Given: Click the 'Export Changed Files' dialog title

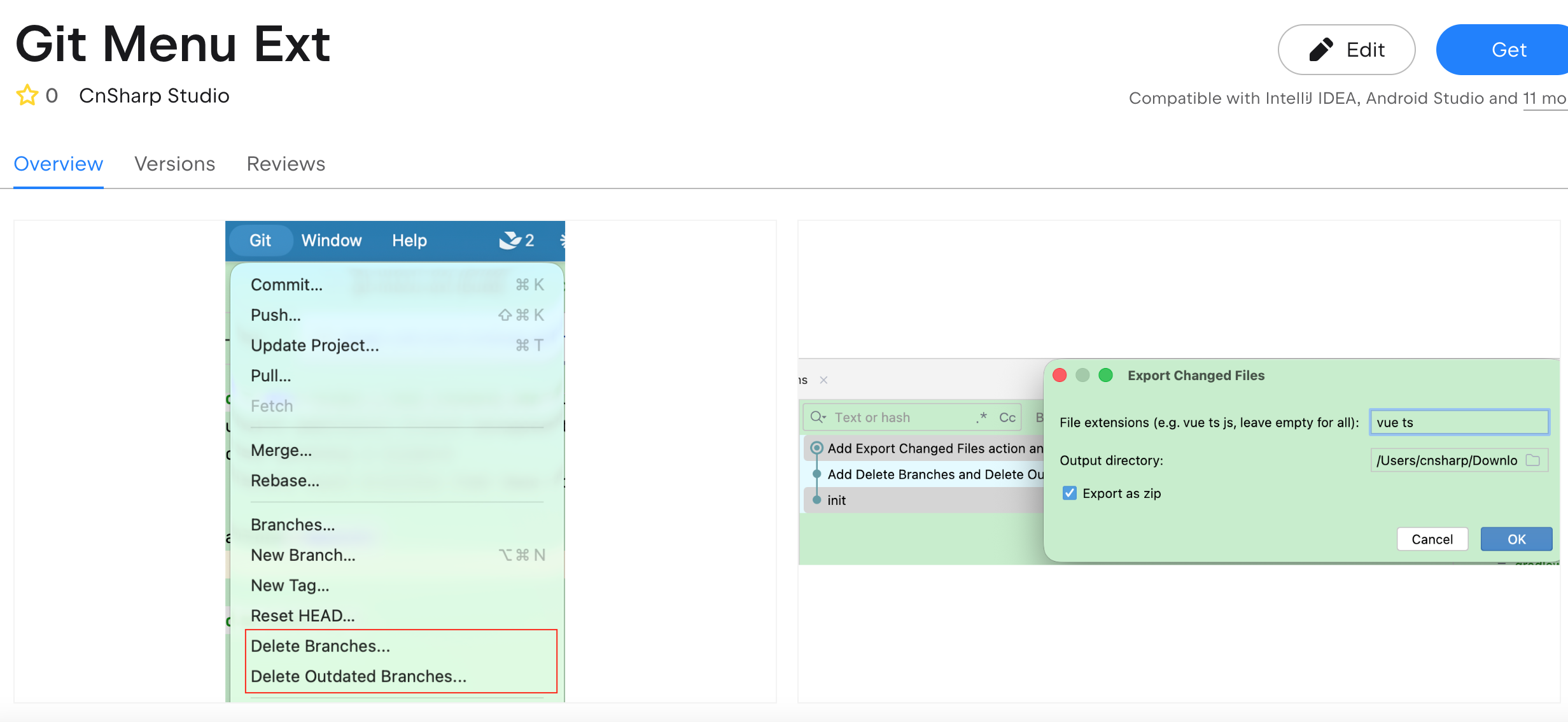Looking at the screenshot, I should click(x=1196, y=375).
